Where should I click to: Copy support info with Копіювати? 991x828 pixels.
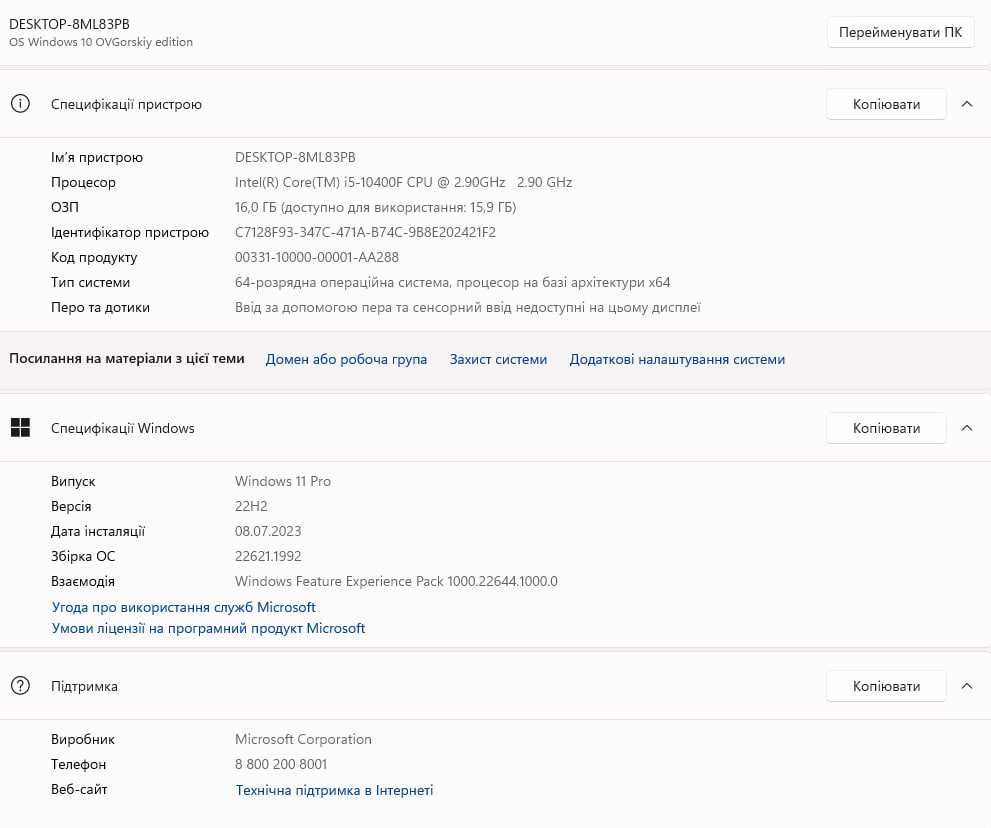(886, 686)
